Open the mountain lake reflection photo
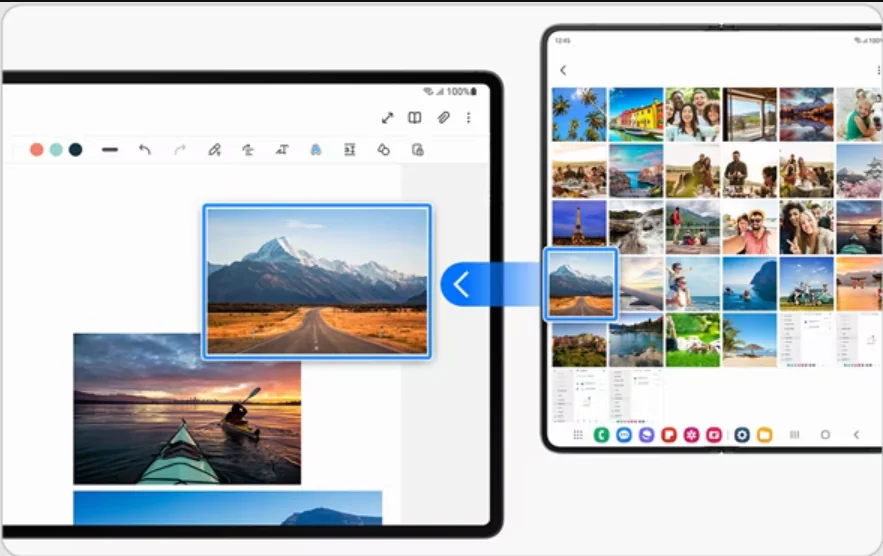 pyautogui.click(x=806, y=114)
